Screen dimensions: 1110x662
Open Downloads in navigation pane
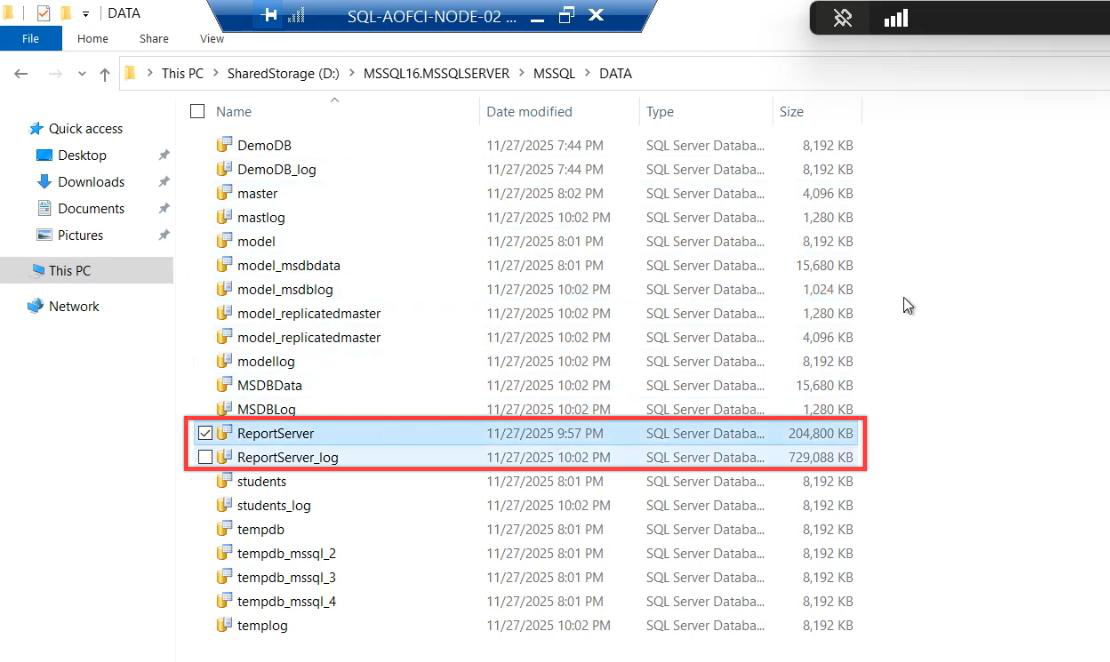coord(91,182)
